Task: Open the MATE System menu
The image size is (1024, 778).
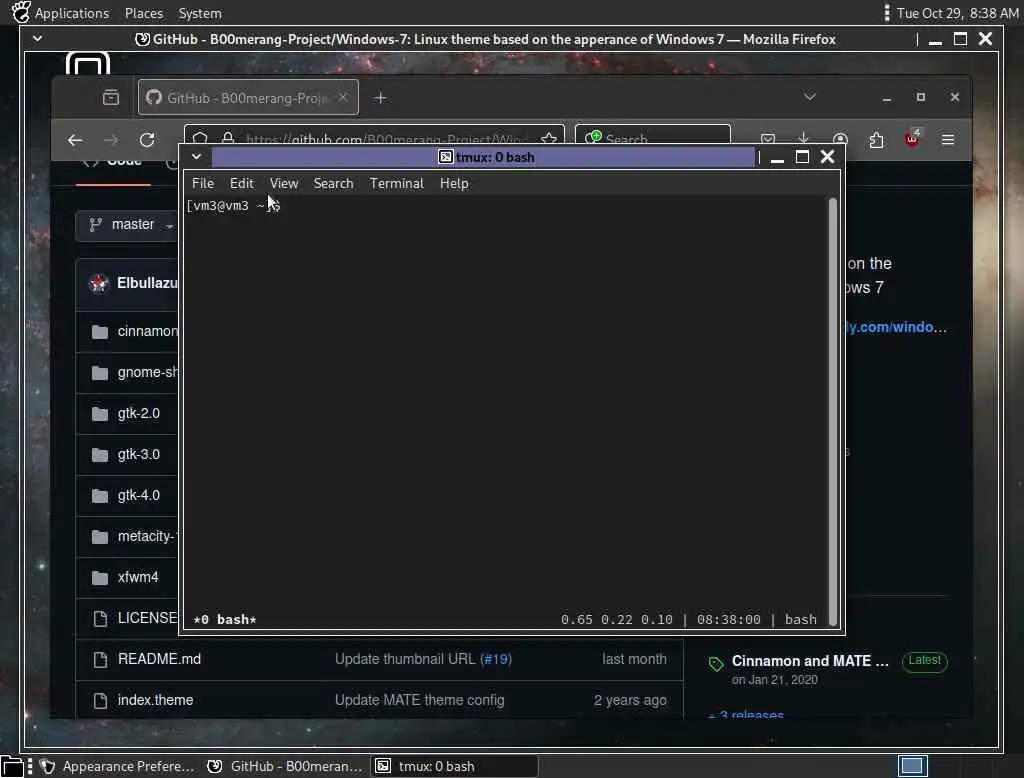Action: point(200,13)
